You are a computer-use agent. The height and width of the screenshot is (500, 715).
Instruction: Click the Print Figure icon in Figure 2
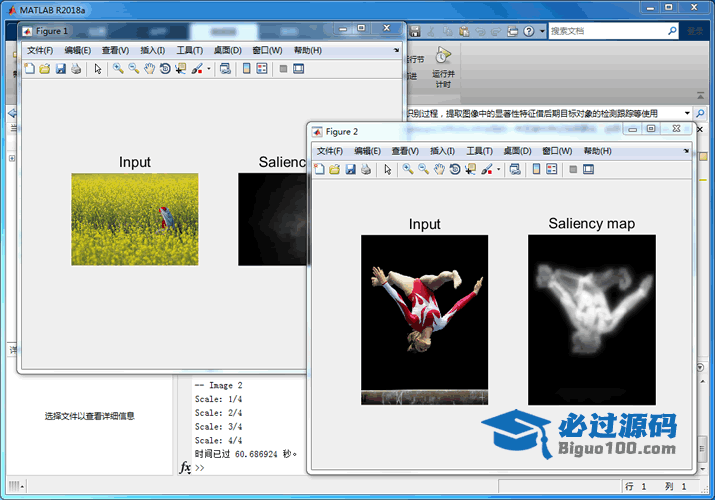click(x=365, y=170)
